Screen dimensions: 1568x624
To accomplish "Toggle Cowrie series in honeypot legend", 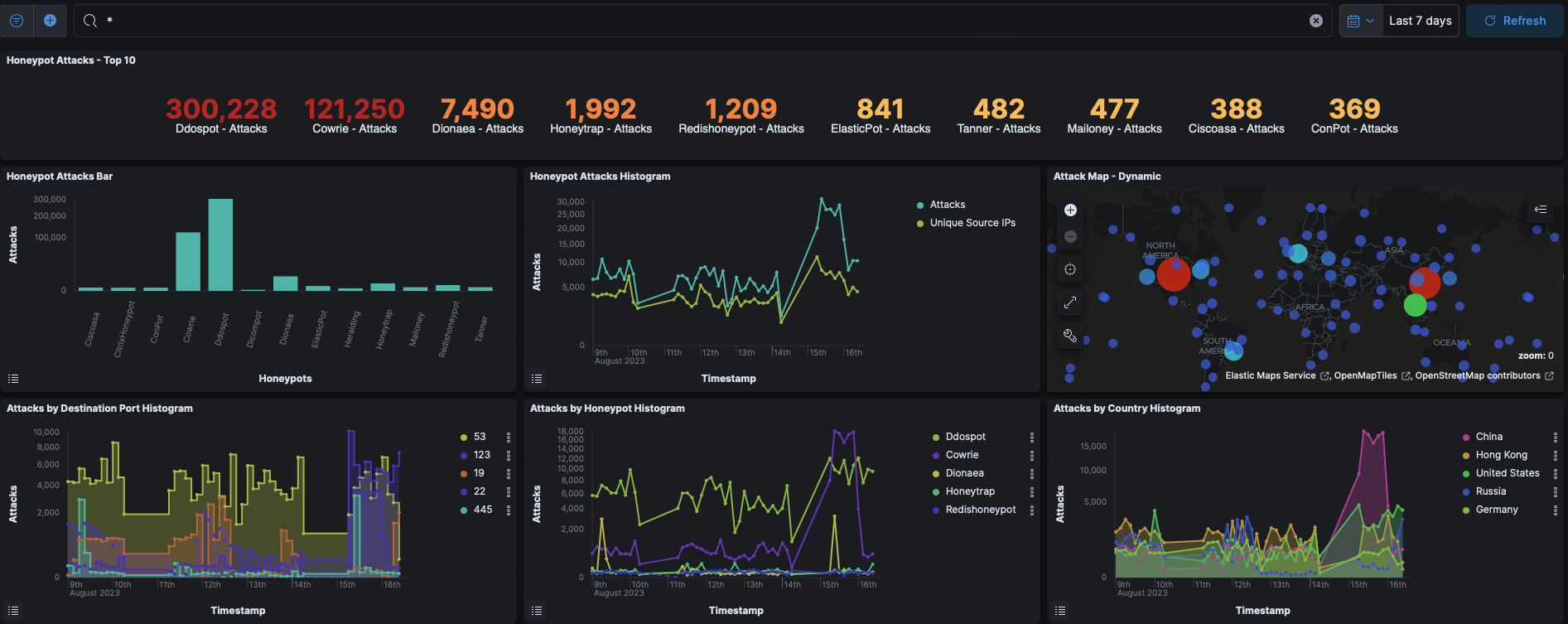I will point(963,455).
